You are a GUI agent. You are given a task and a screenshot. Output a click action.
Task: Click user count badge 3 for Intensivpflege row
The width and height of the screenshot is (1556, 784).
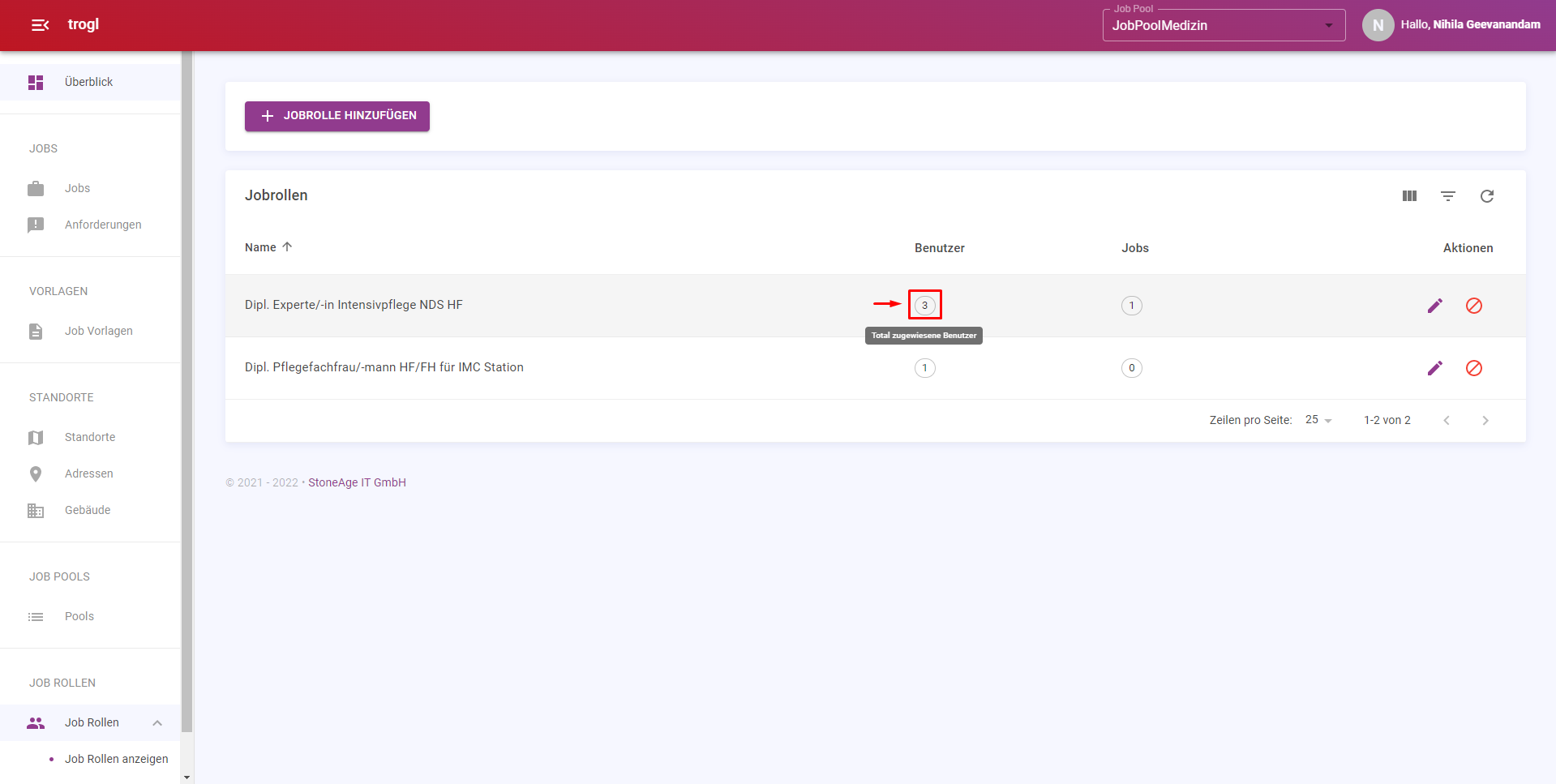[925, 306]
